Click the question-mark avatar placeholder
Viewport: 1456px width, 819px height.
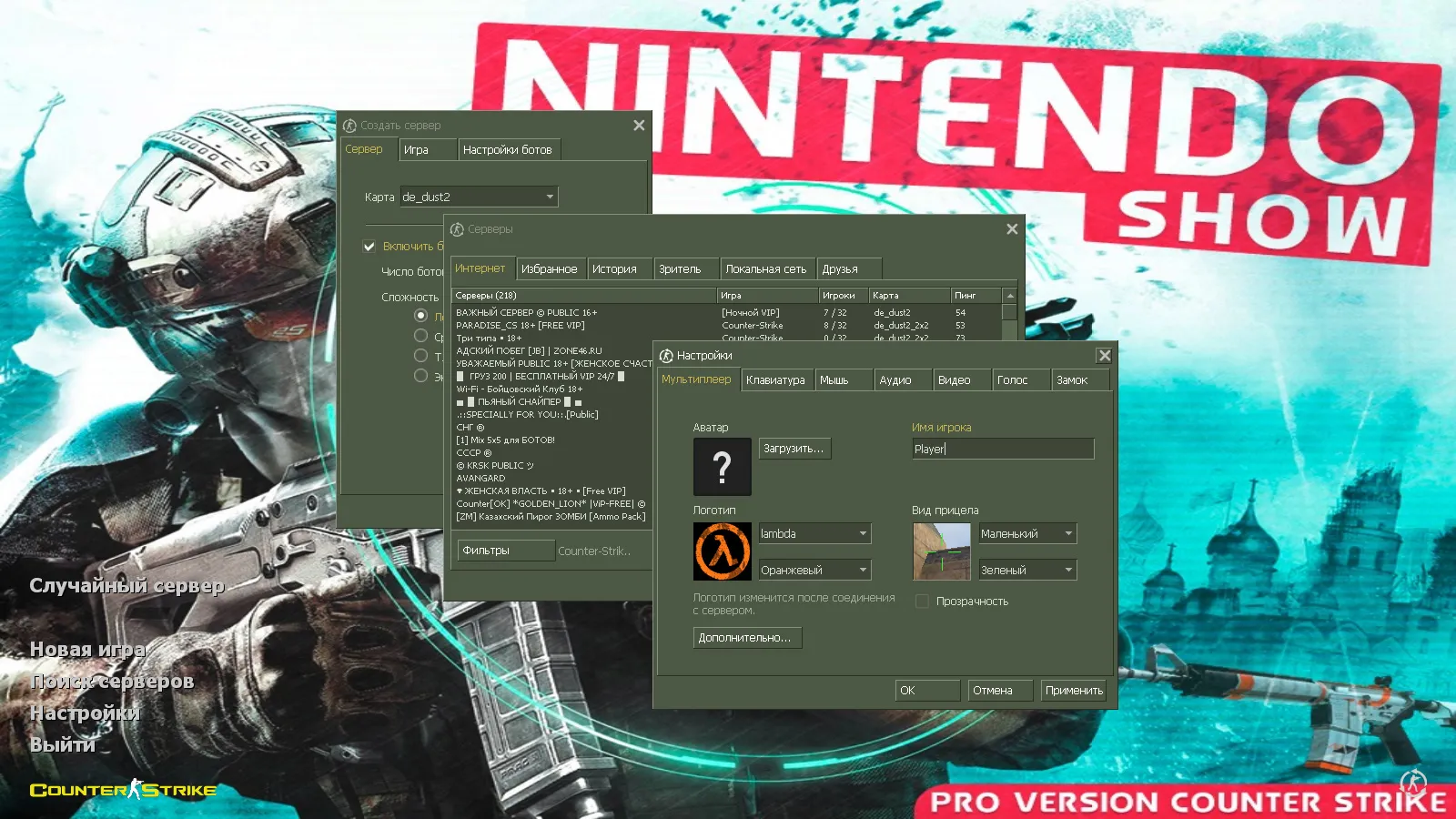point(722,466)
